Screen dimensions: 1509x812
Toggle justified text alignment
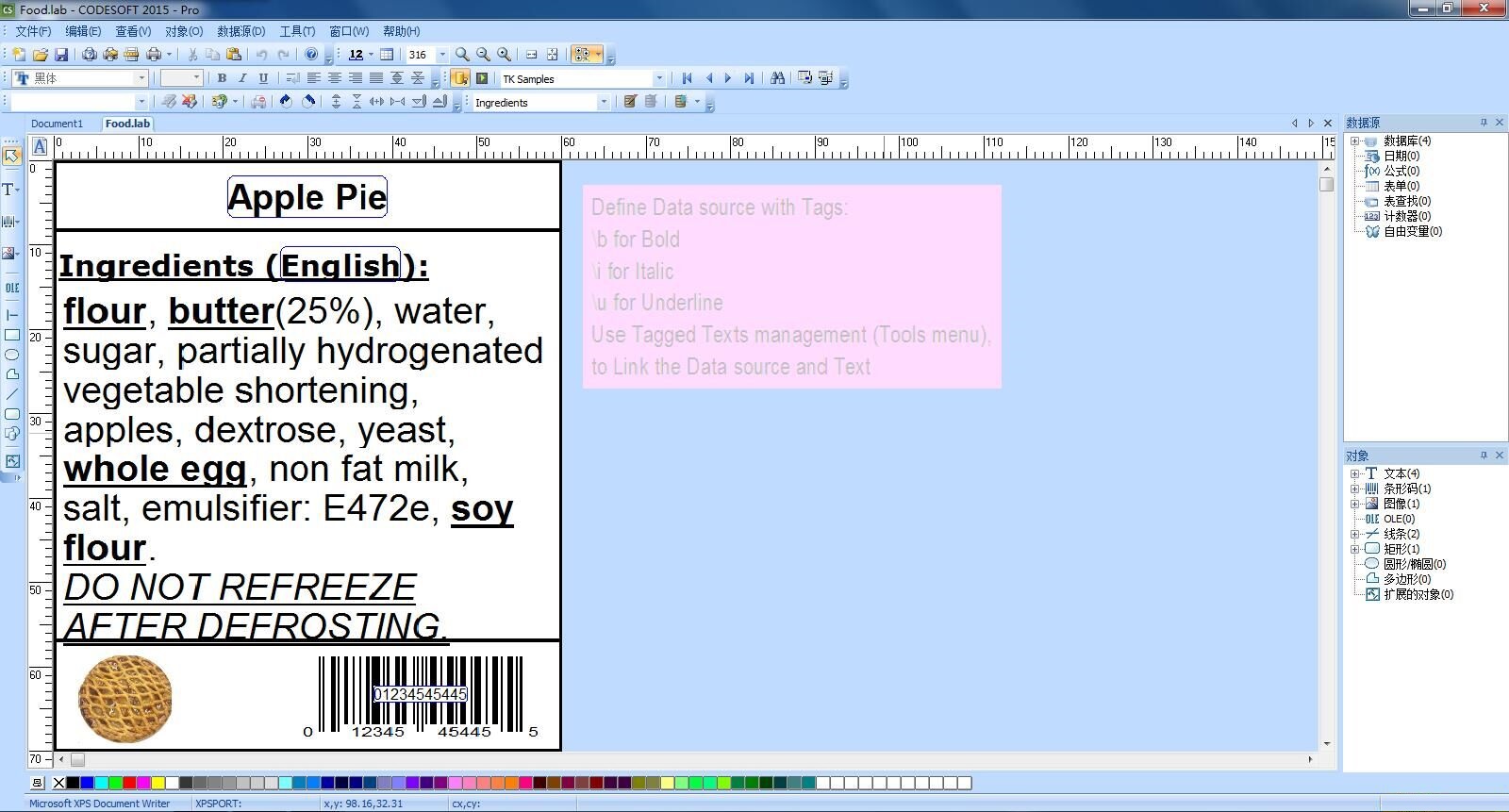pyautogui.click(x=376, y=78)
